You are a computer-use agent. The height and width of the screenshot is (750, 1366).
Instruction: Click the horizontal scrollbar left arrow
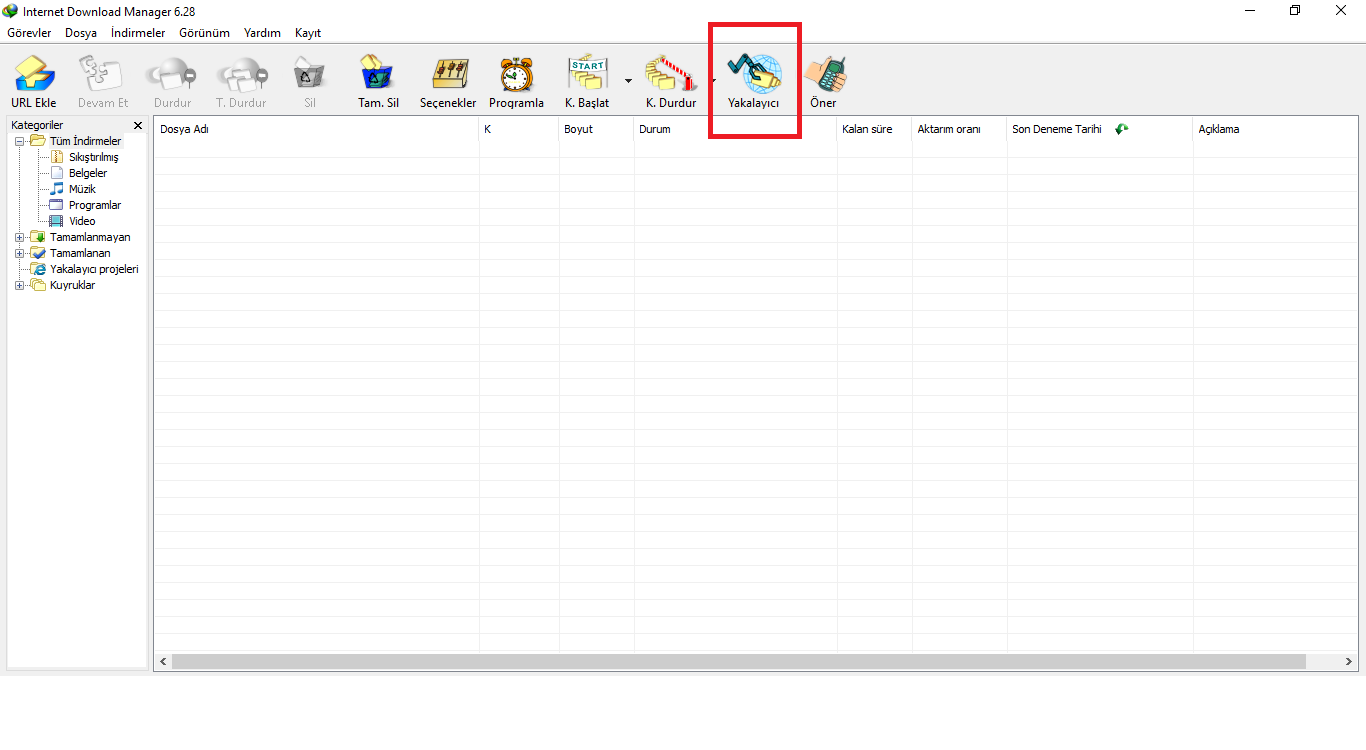(163, 662)
